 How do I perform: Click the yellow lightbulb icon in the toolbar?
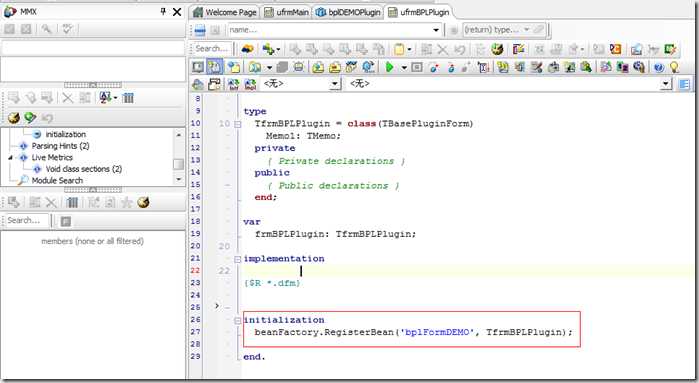(x=674, y=67)
